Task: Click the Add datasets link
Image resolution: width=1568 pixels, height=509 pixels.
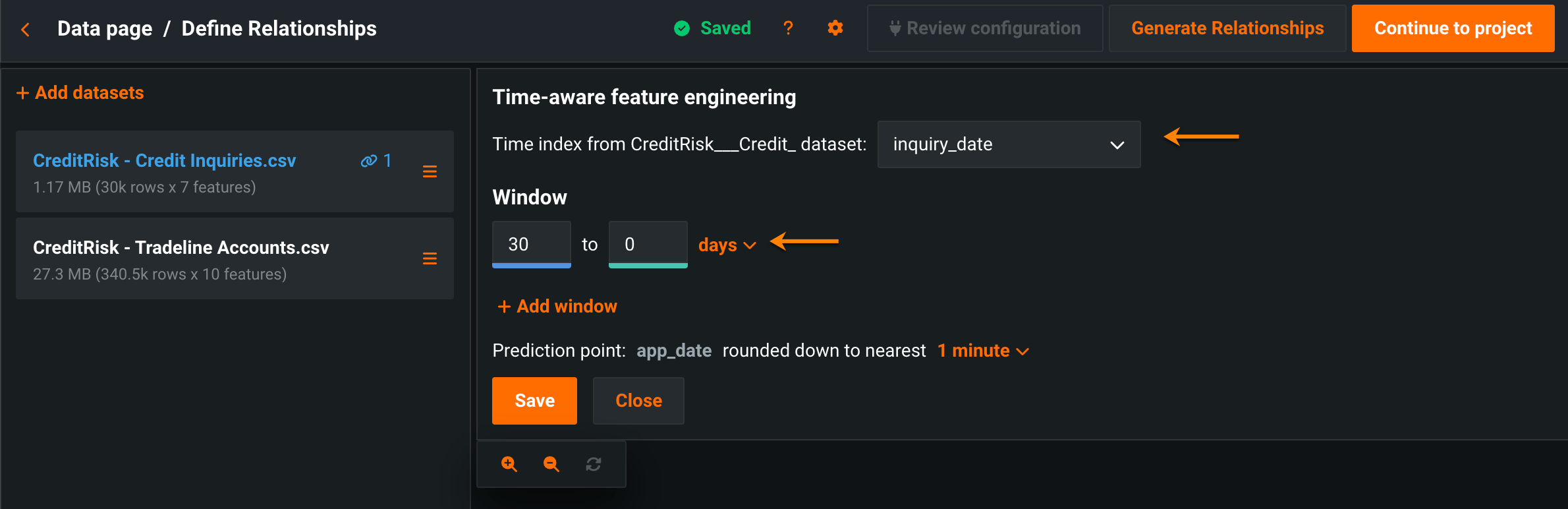Action: click(x=80, y=93)
